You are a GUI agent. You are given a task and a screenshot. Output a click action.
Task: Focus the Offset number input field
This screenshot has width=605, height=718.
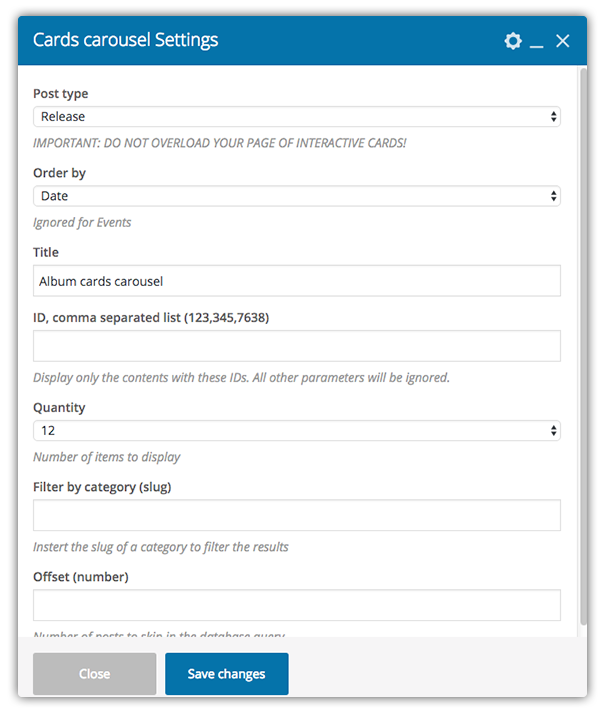[296, 605]
